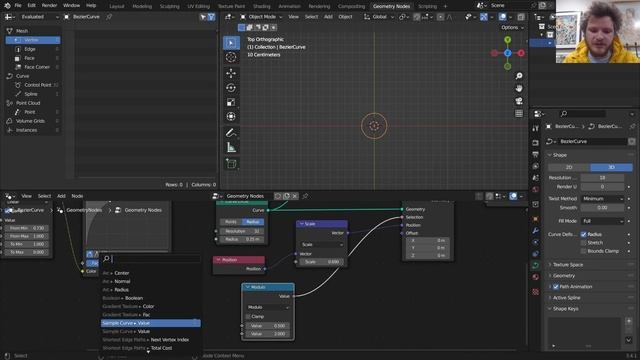
Task: Select the Annotate tool
Action: [x=231, y=133]
